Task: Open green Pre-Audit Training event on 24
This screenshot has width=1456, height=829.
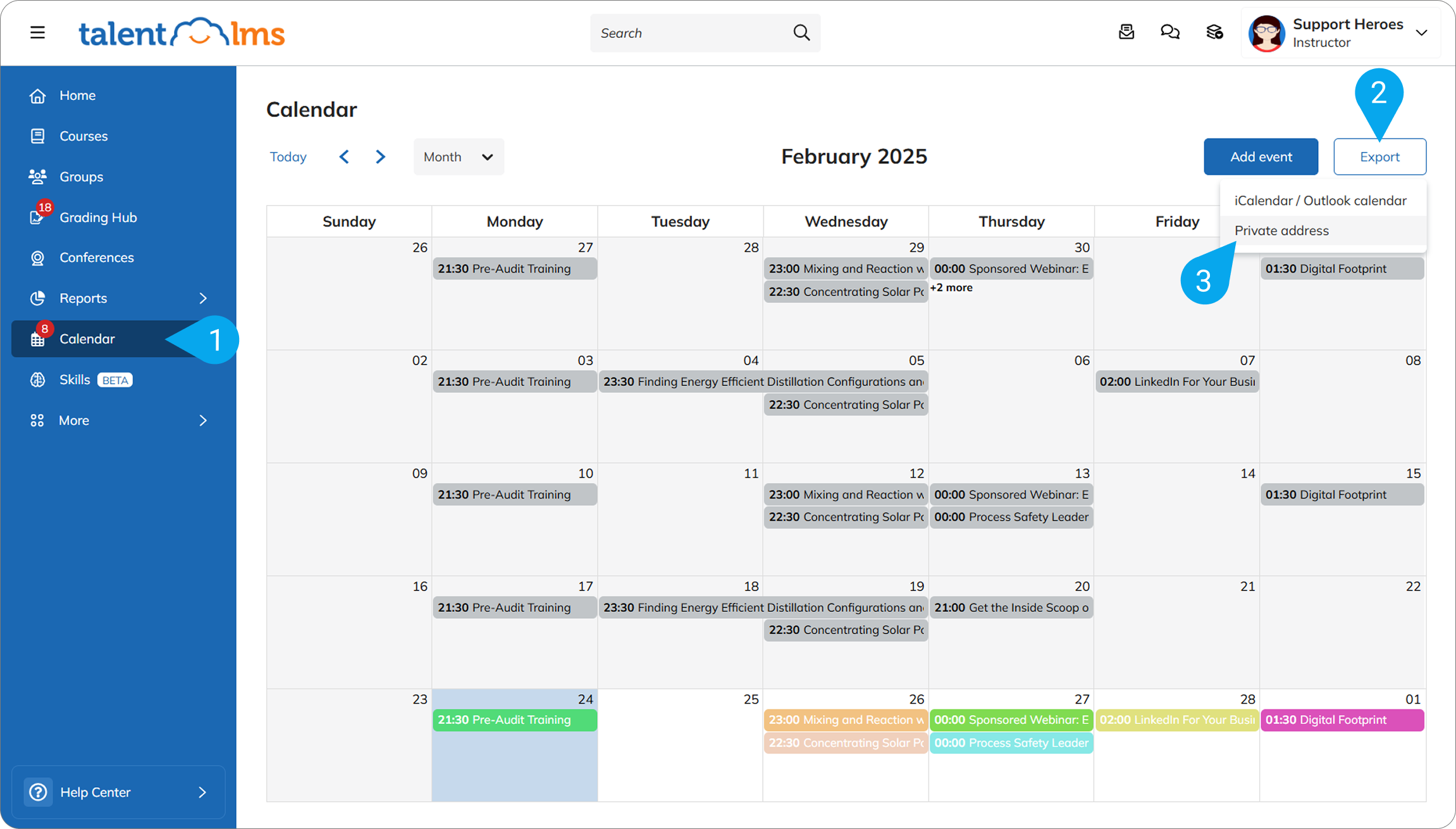Action: 515,720
